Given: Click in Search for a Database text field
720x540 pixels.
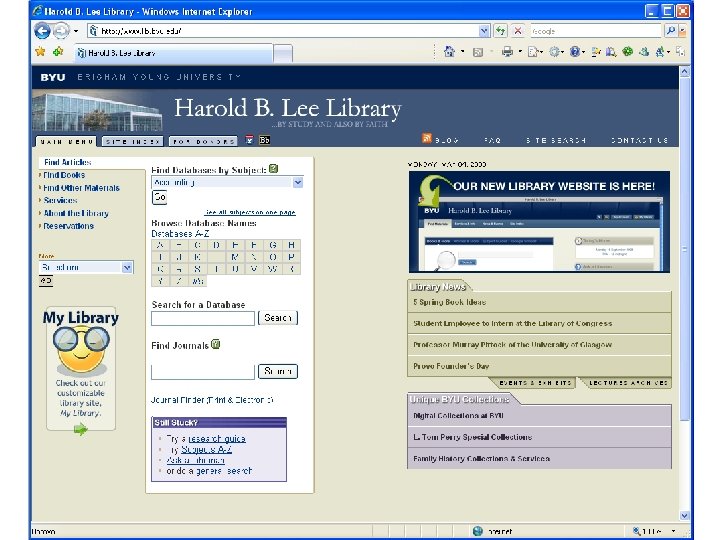Looking at the screenshot, I should pos(202,318).
